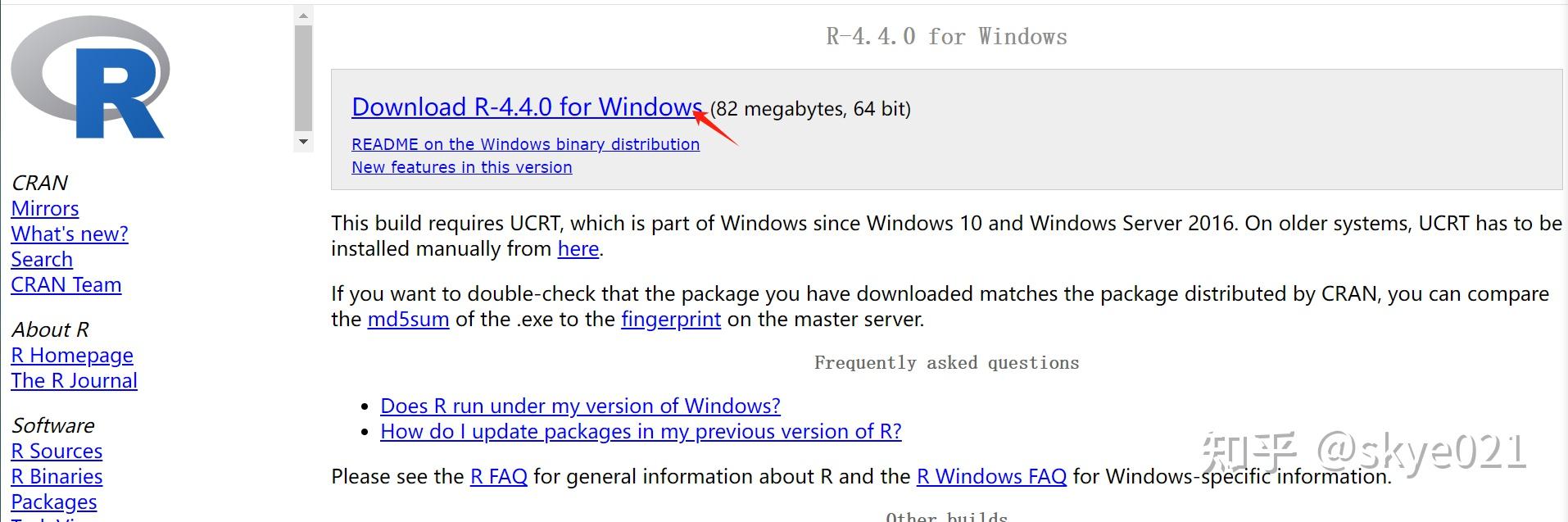Go to the CRAN Search page
The image size is (1568, 522).
42,259
